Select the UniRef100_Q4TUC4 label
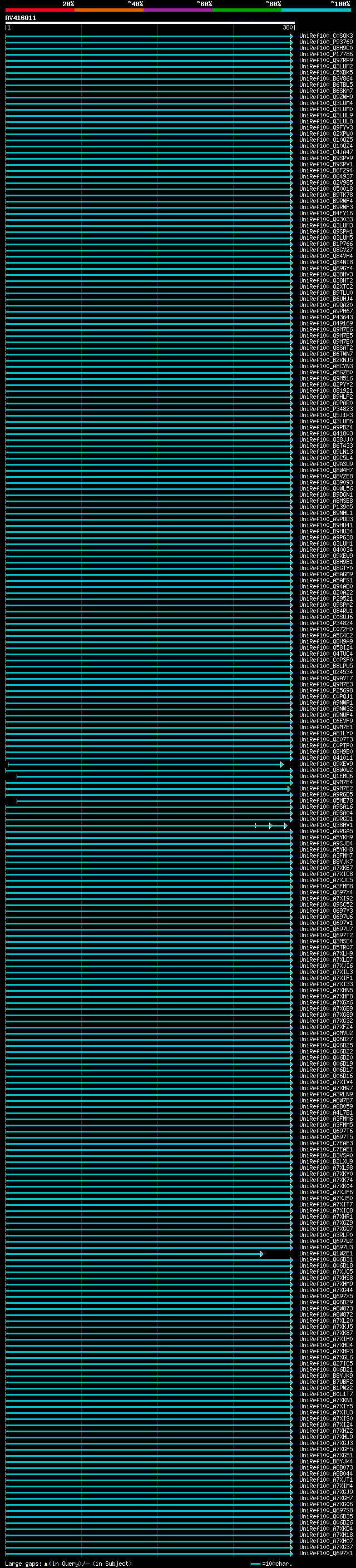 325,654
